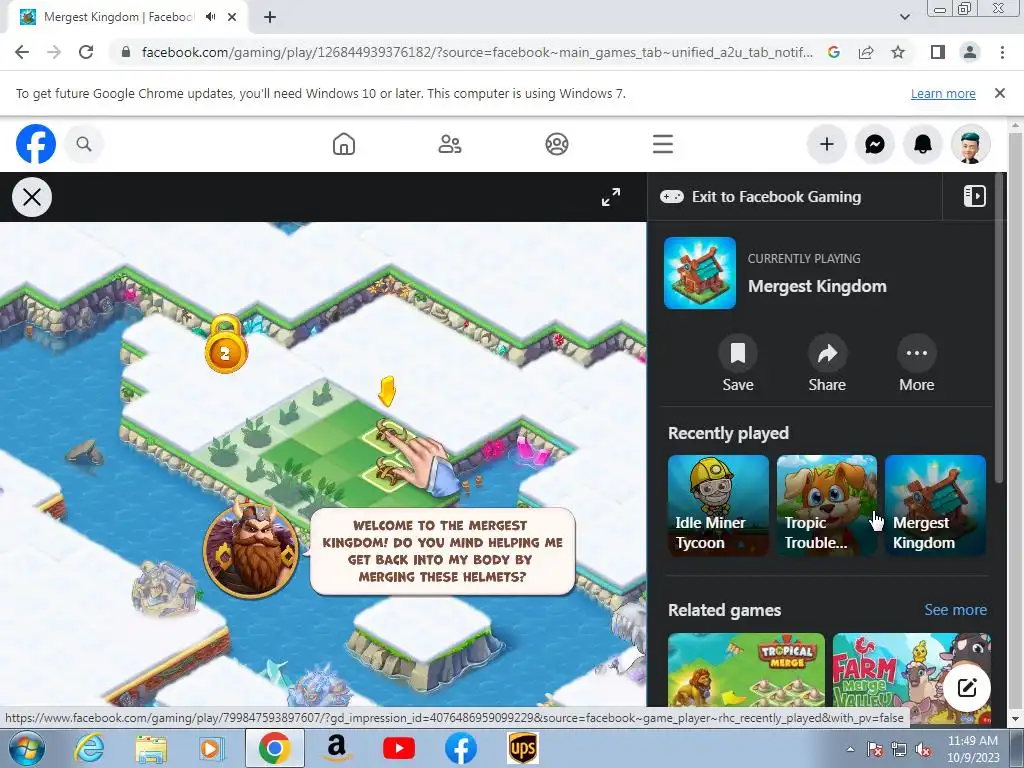Open the Facebook logo home link
1024x768 pixels.
36,144
